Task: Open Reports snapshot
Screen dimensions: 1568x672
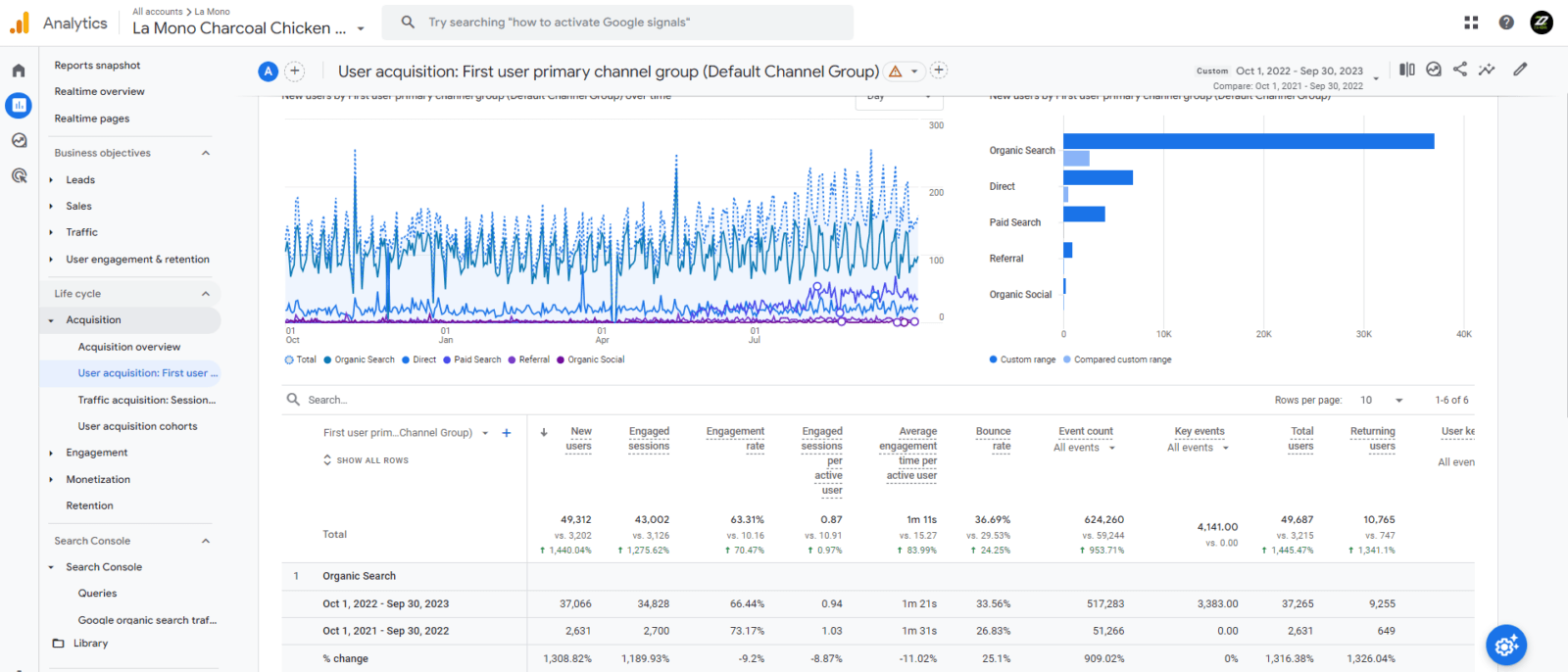Action: click(97, 66)
